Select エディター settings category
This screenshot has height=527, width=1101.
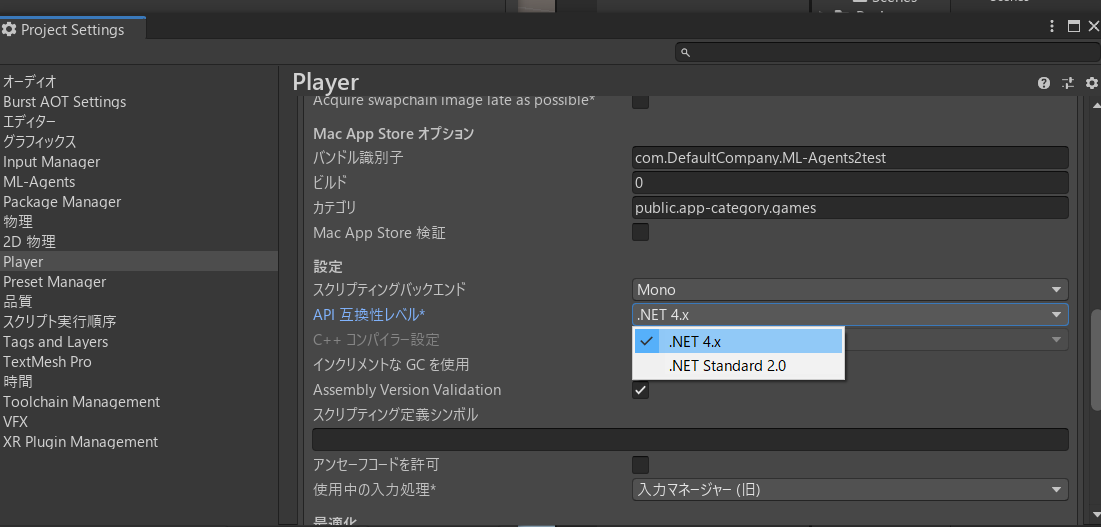[139, 121]
